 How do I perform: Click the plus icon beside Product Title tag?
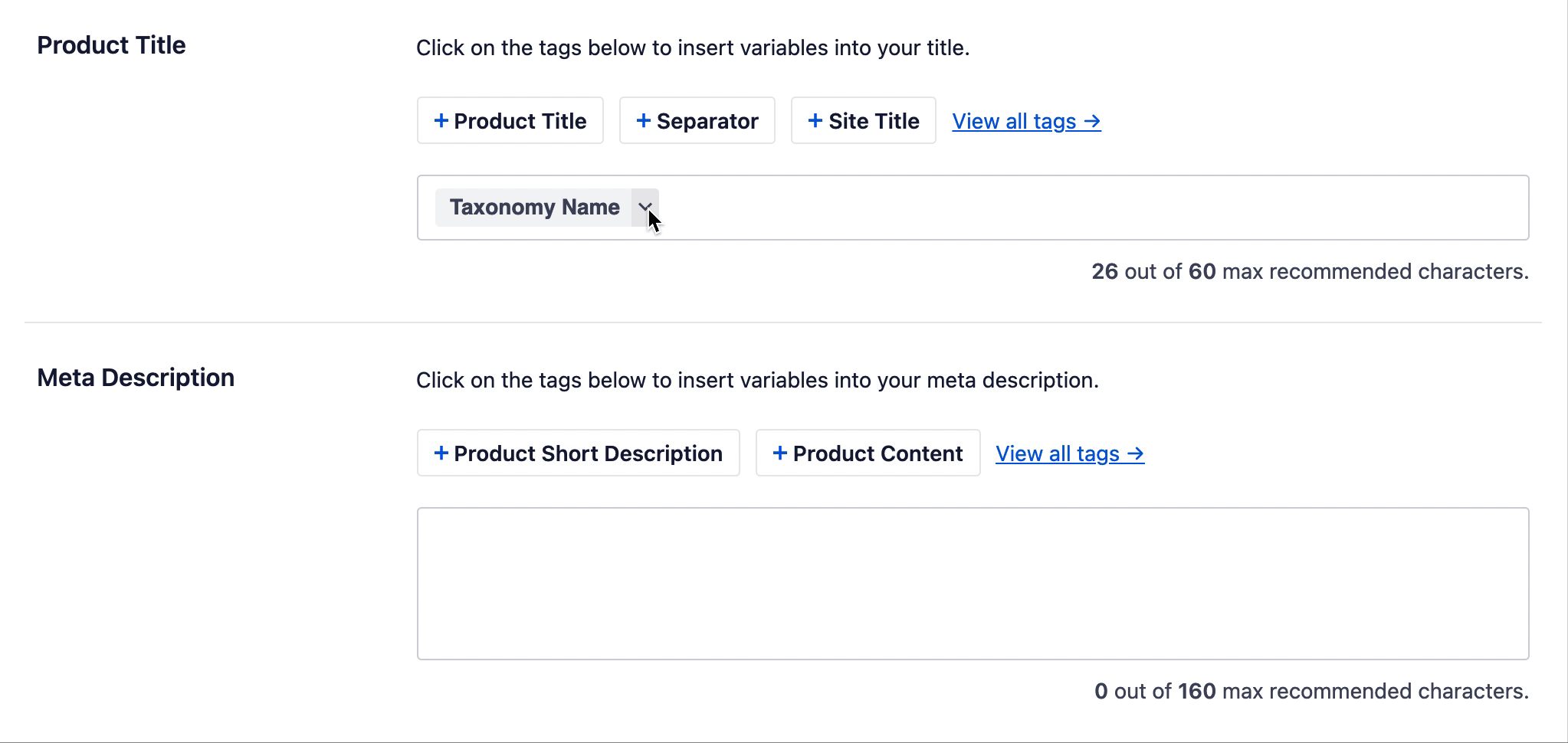[x=441, y=121]
